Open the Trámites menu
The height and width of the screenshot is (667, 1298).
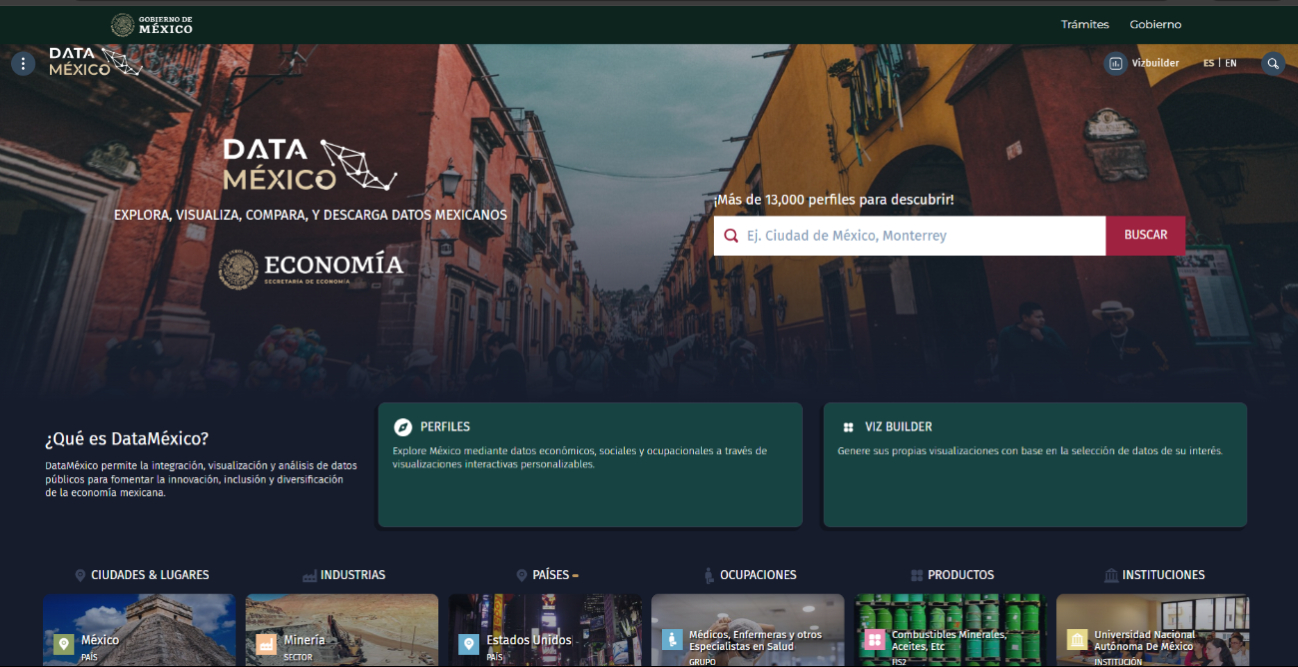coord(1085,24)
